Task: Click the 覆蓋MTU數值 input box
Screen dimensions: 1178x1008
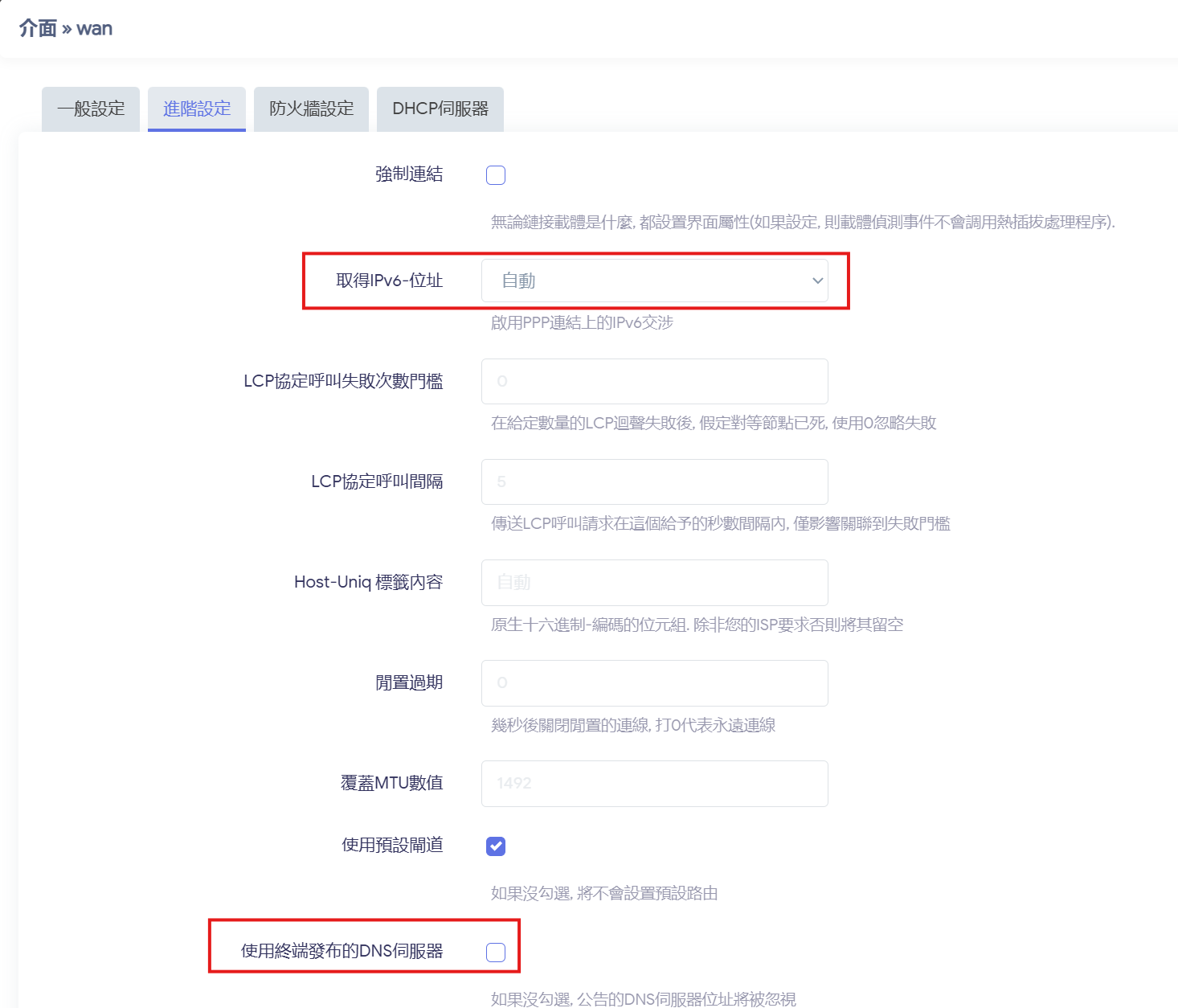Action: [x=654, y=783]
